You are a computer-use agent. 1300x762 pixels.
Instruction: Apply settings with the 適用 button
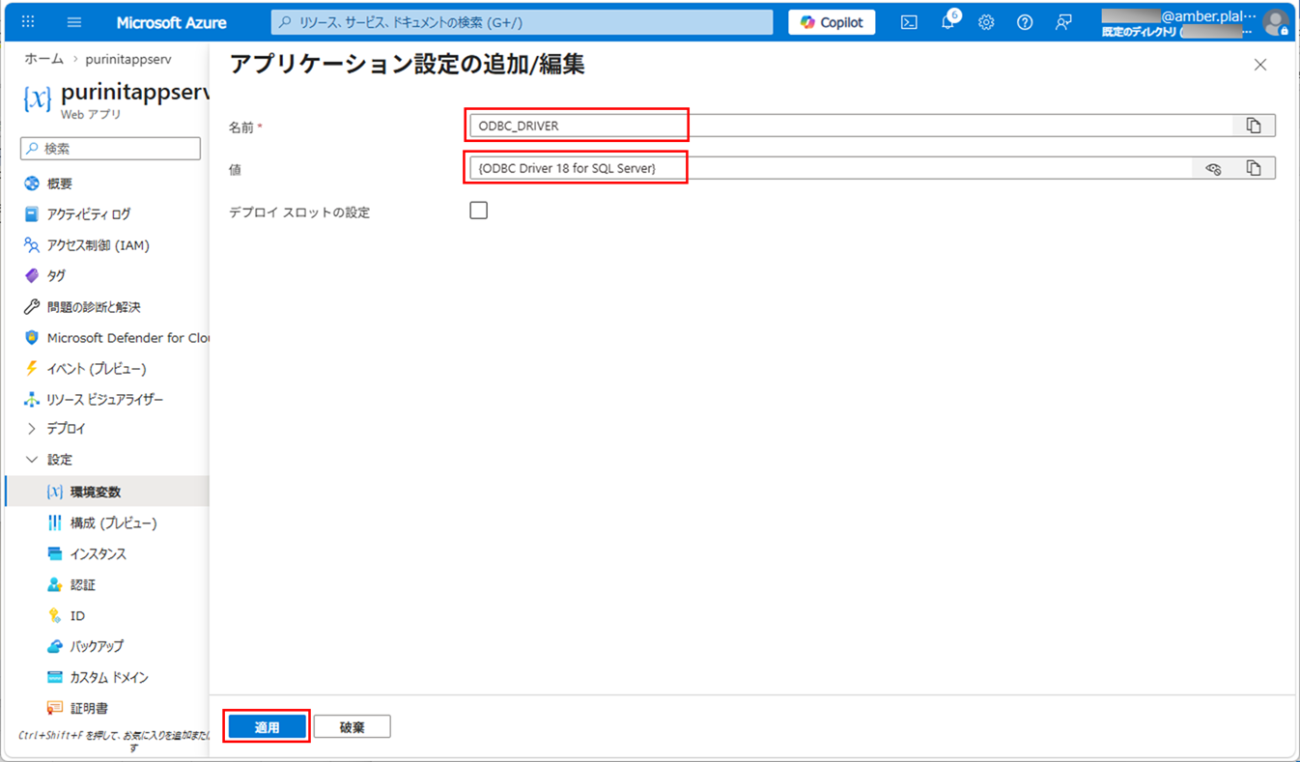pos(266,726)
